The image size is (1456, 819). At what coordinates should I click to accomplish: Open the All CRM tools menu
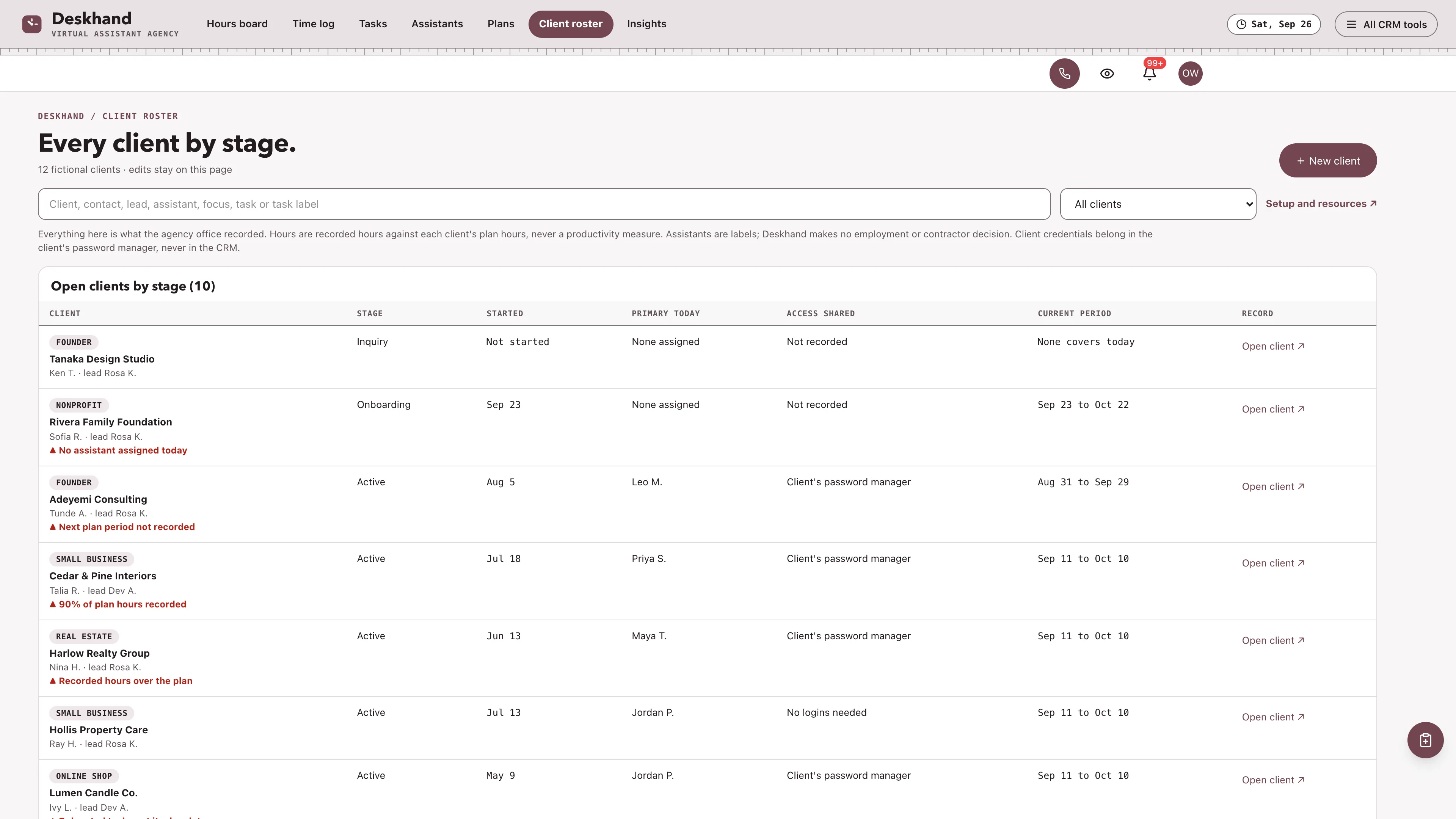[x=1386, y=24]
